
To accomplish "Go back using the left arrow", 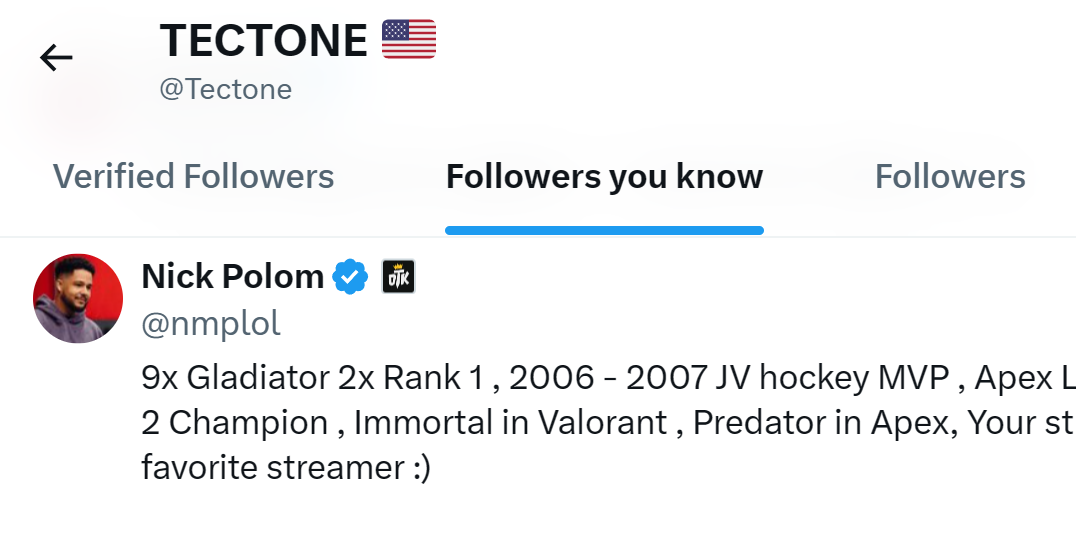I will [56, 58].
